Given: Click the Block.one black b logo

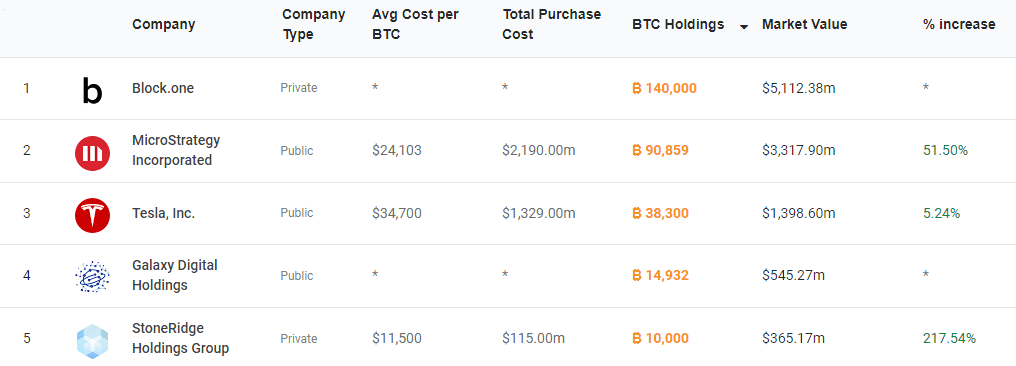Looking at the screenshot, I should pos(92,89).
